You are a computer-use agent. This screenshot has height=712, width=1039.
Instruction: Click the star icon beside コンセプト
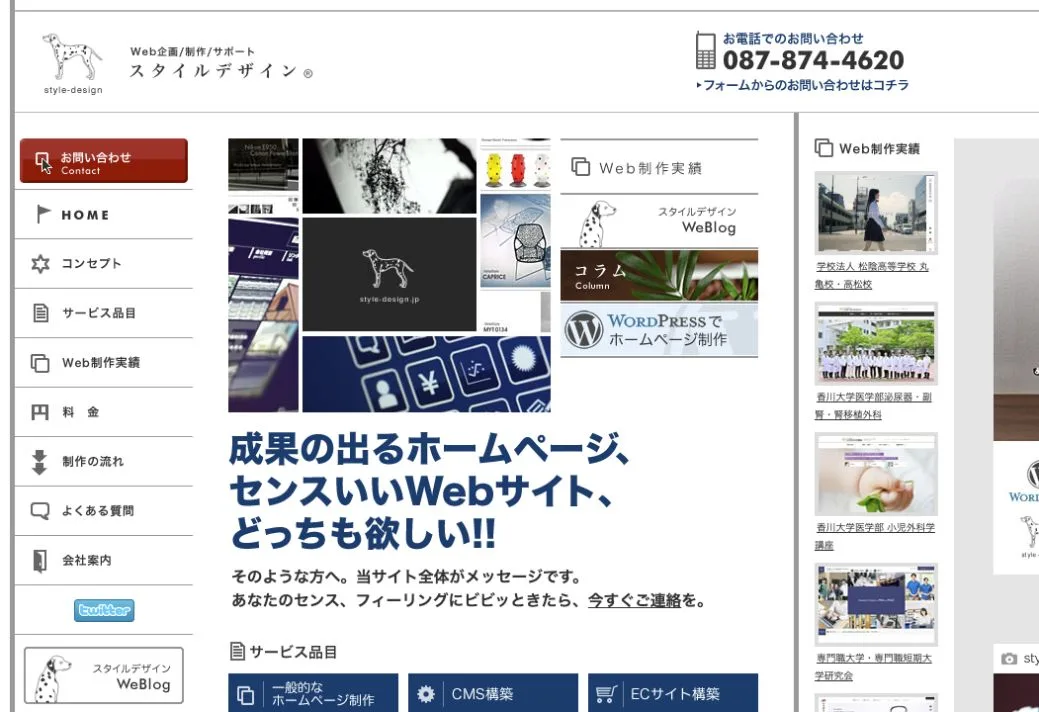pyautogui.click(x=40, y=264)
